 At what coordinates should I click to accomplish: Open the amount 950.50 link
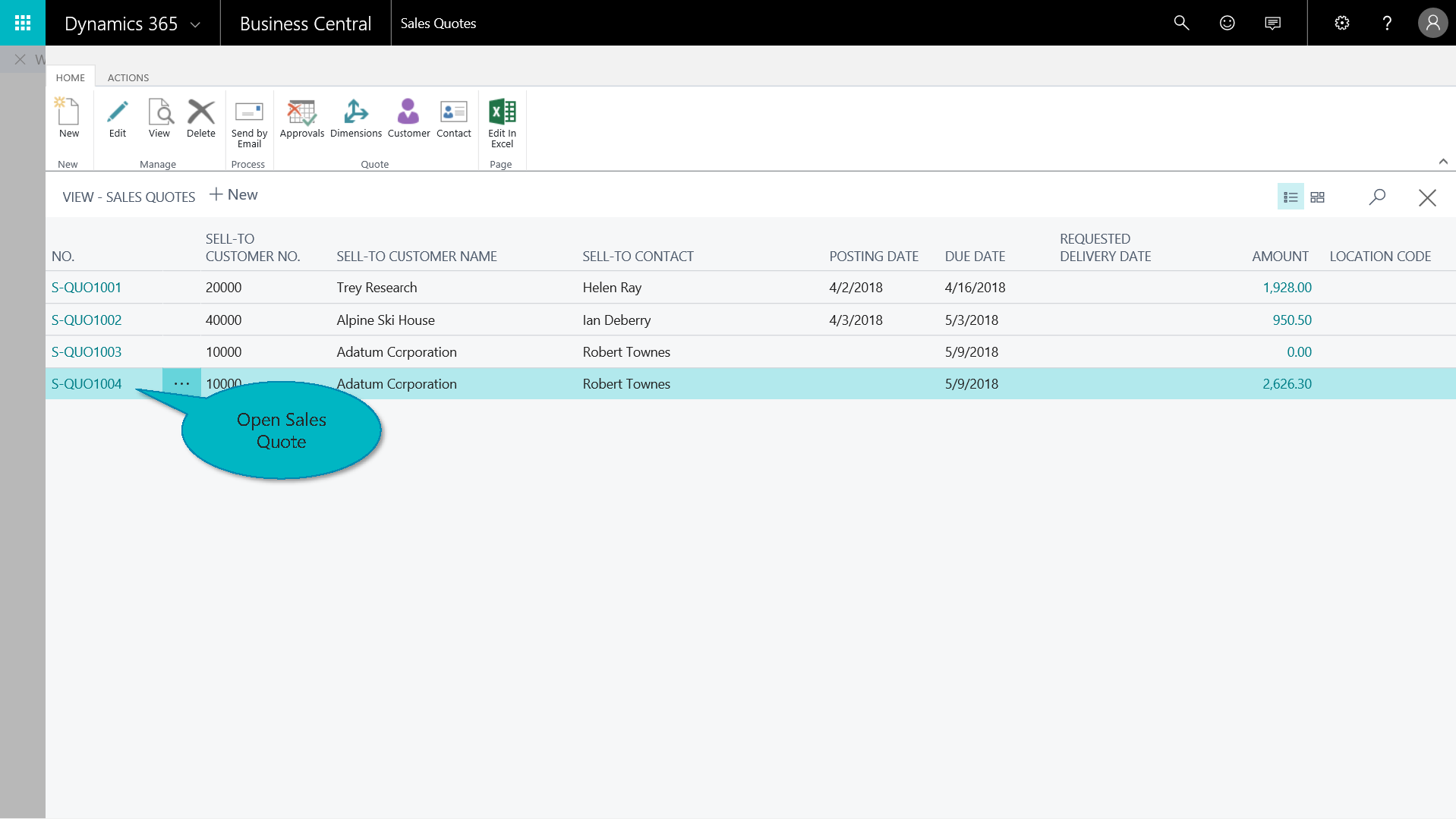(1291, 320)
